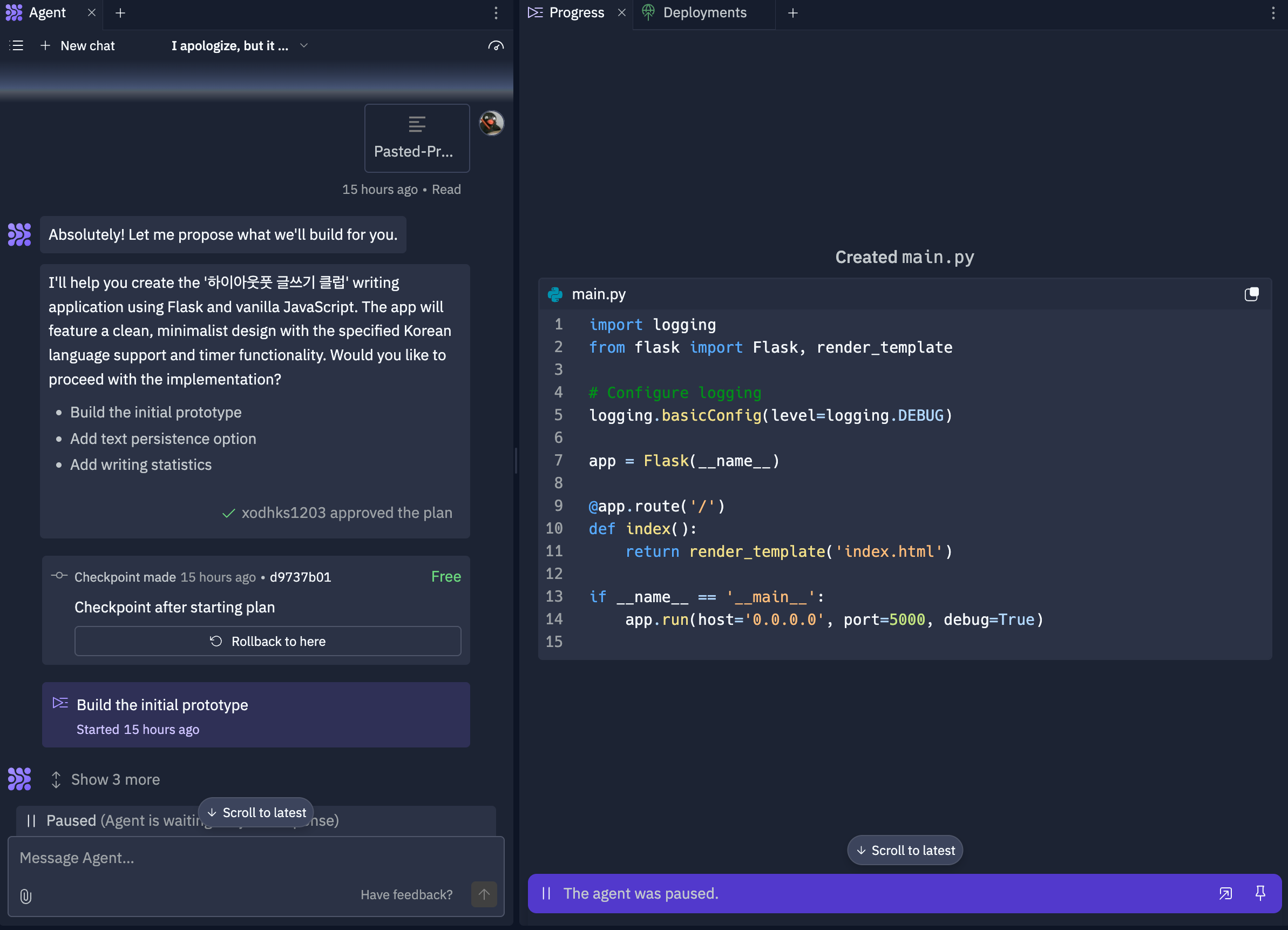Open paused status in new pane icon

(x=1225, y=893)
